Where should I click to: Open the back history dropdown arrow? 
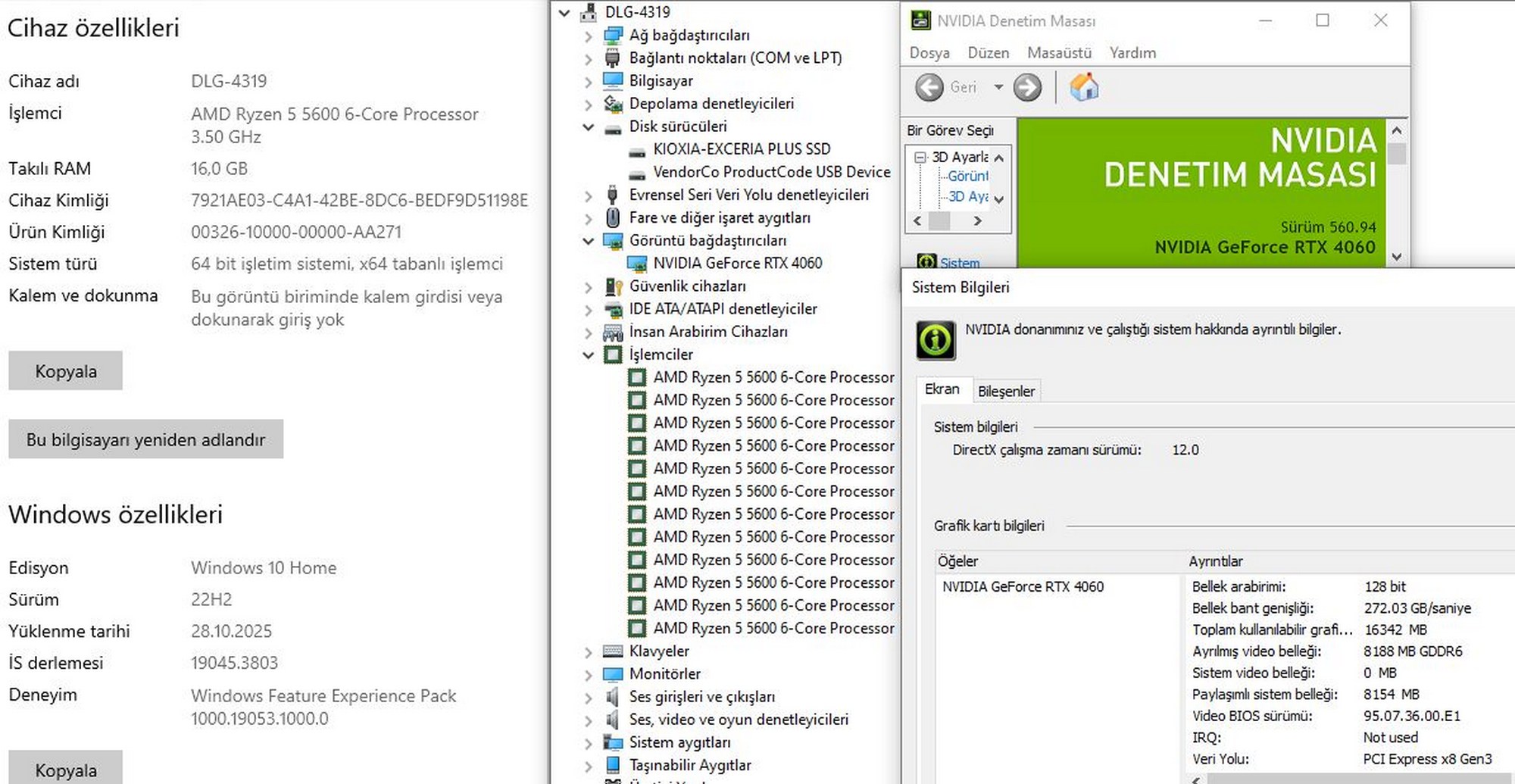pos(998,87)
